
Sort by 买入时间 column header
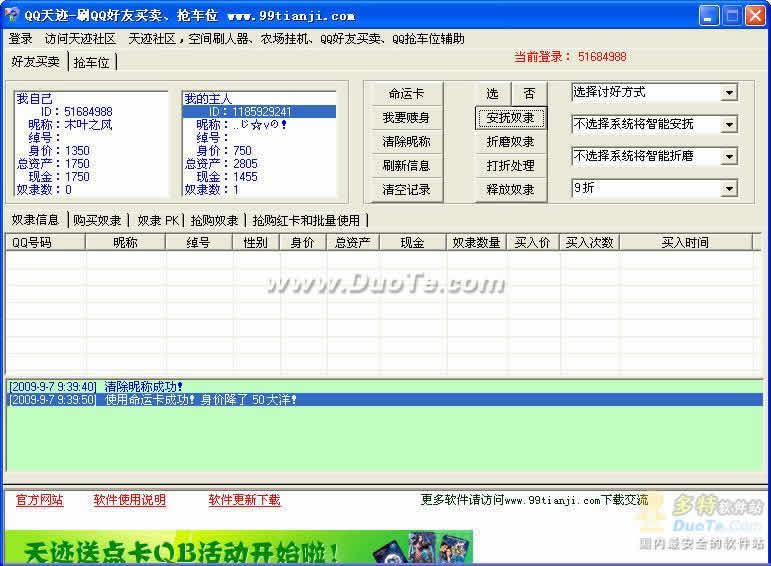click(685, 242)
